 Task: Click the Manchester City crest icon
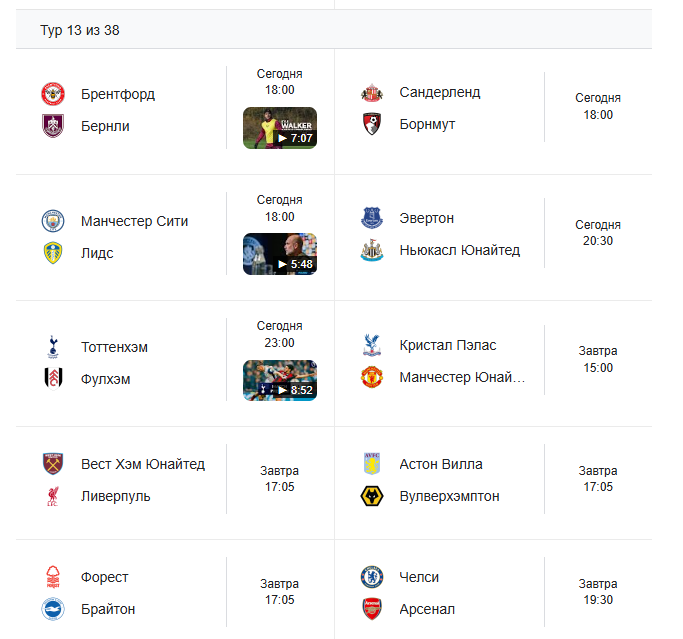point(53,221)
